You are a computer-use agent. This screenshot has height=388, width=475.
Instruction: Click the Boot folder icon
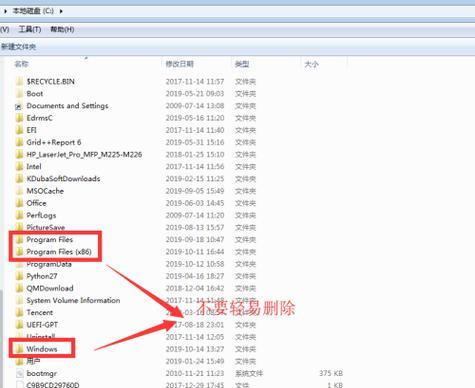click(x=20, y=94)
